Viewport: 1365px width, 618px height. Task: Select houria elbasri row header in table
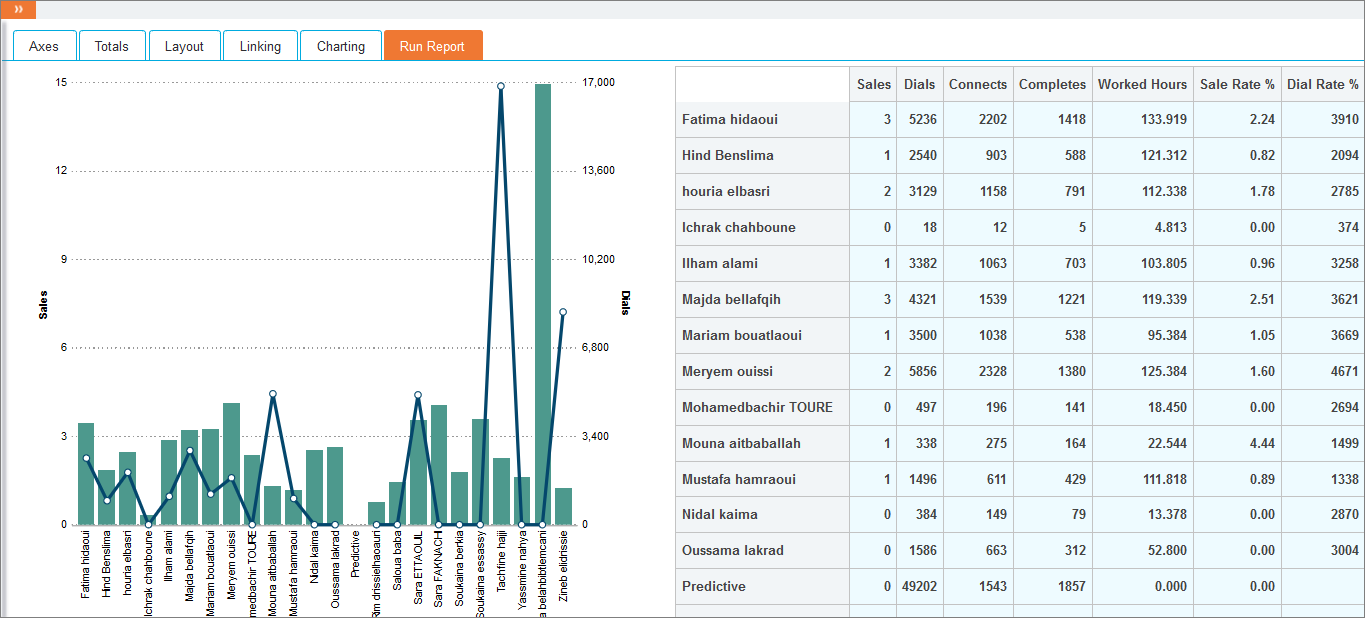(x=763, y=192)
